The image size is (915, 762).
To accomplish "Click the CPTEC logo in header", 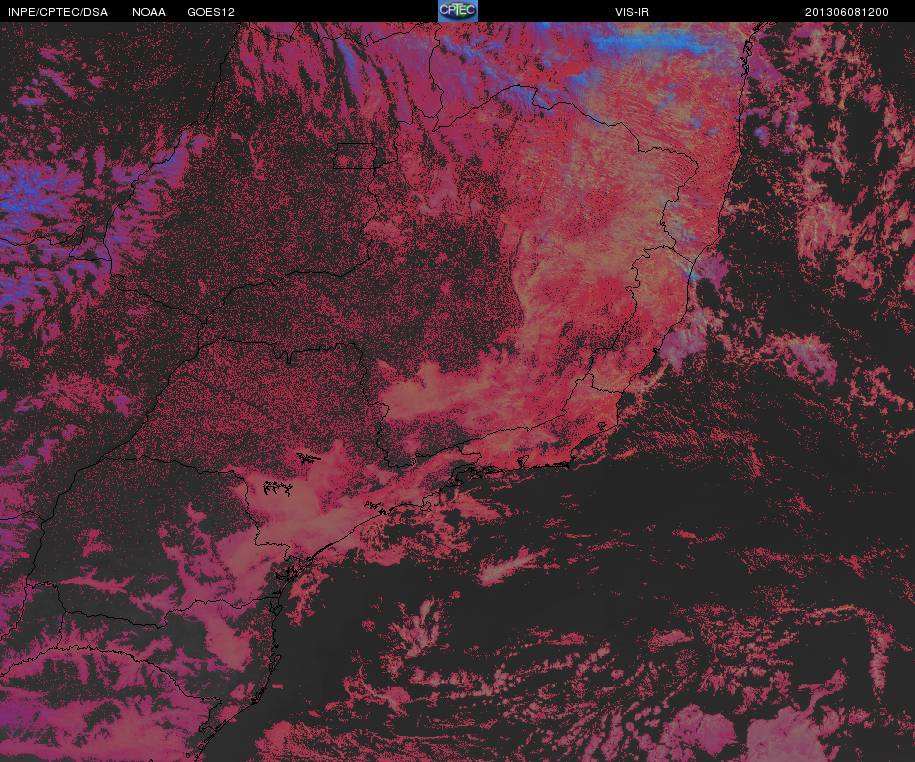I will 458,11.
